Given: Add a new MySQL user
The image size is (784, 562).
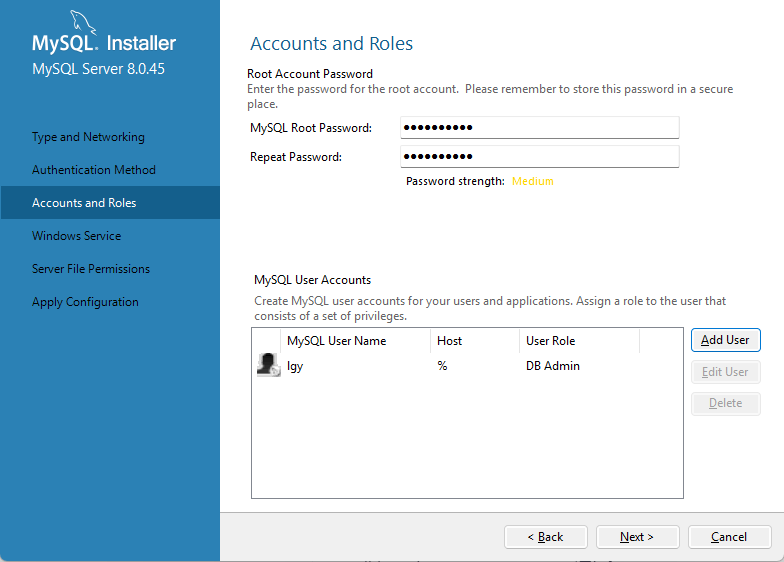Looking at the screenshot, I should tap(726, 340).
